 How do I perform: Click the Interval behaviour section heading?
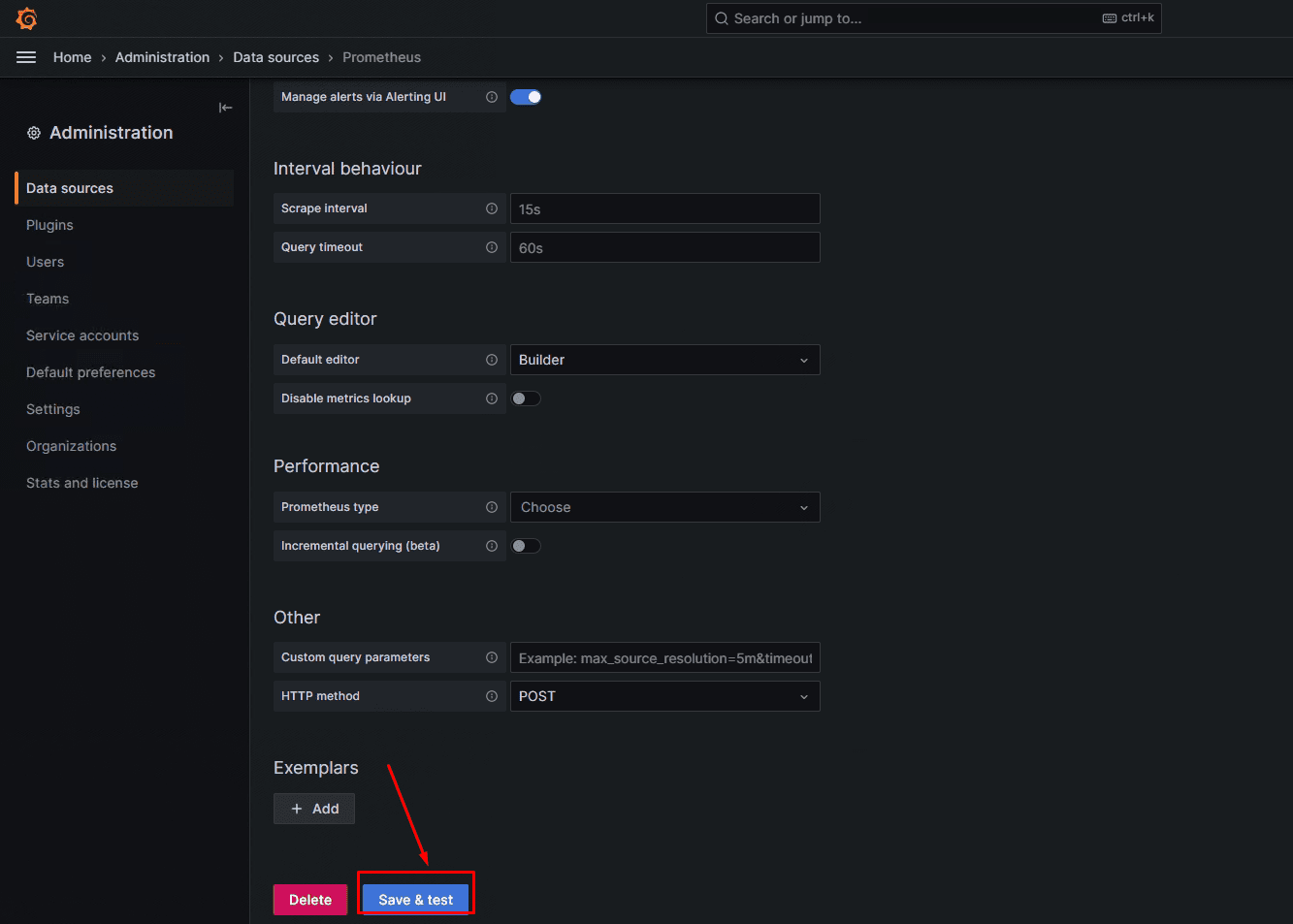[x=347, y=169]
